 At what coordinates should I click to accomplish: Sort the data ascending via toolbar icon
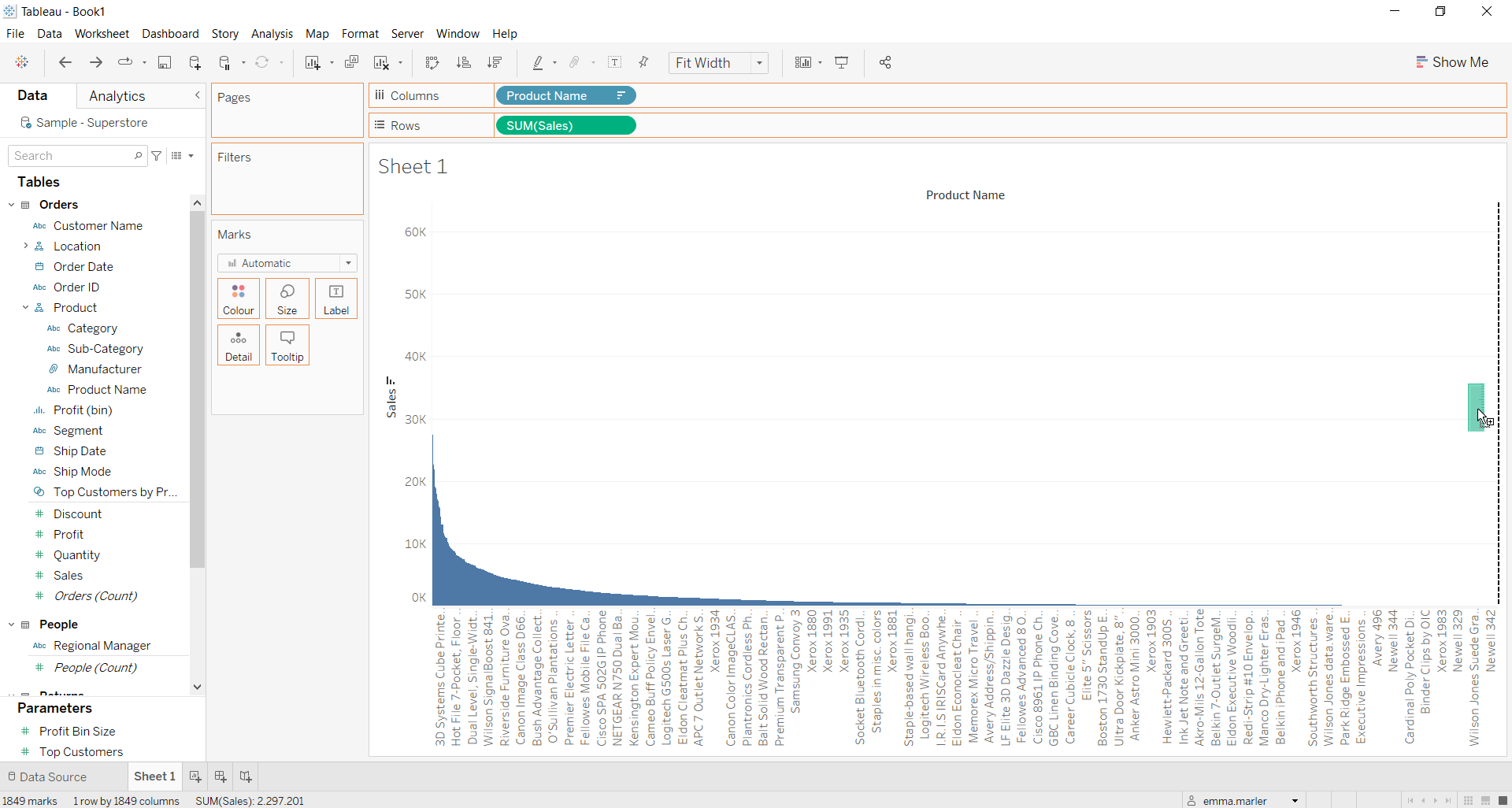(465, 63)
